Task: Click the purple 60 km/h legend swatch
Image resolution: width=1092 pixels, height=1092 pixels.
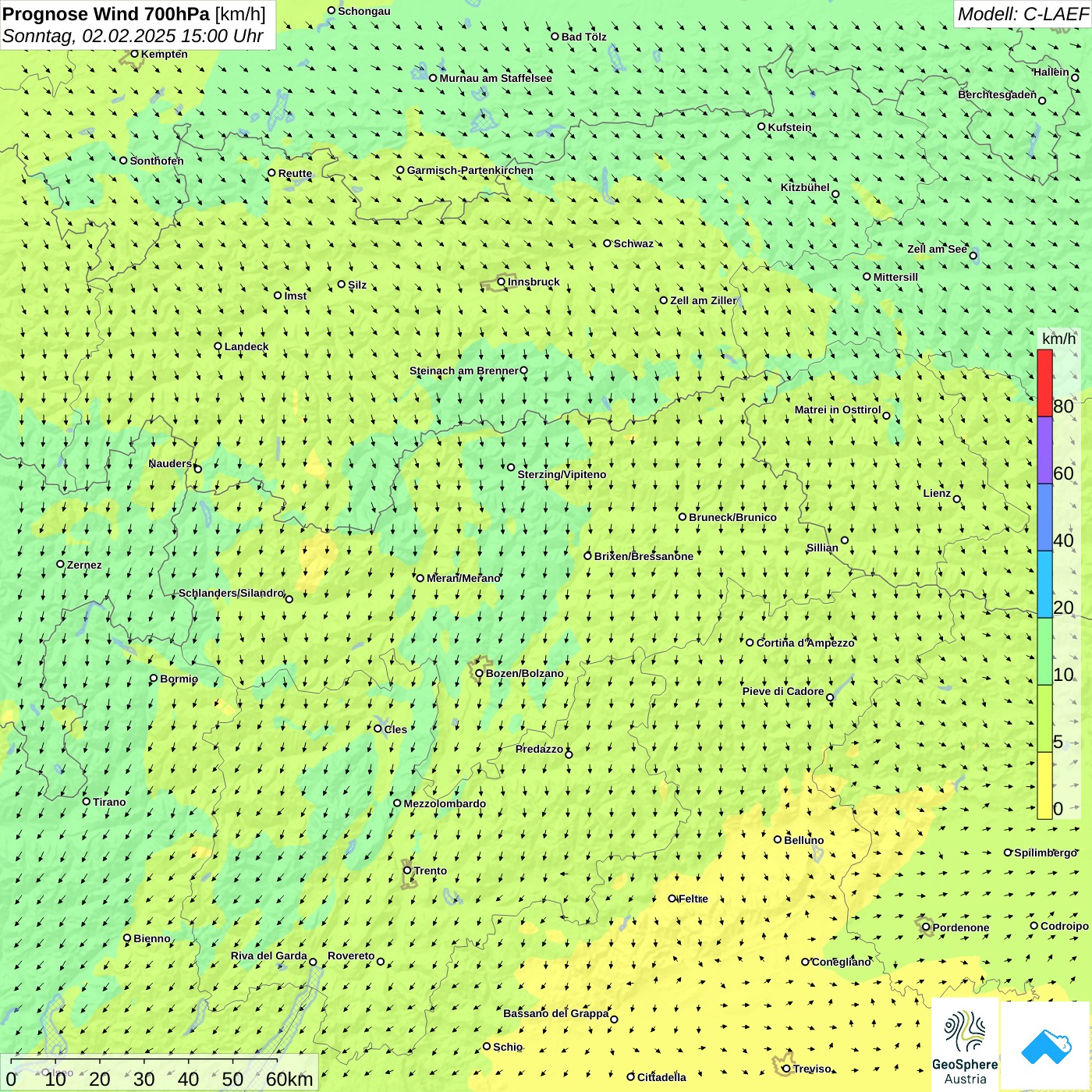Action: tap(1044, 450)
